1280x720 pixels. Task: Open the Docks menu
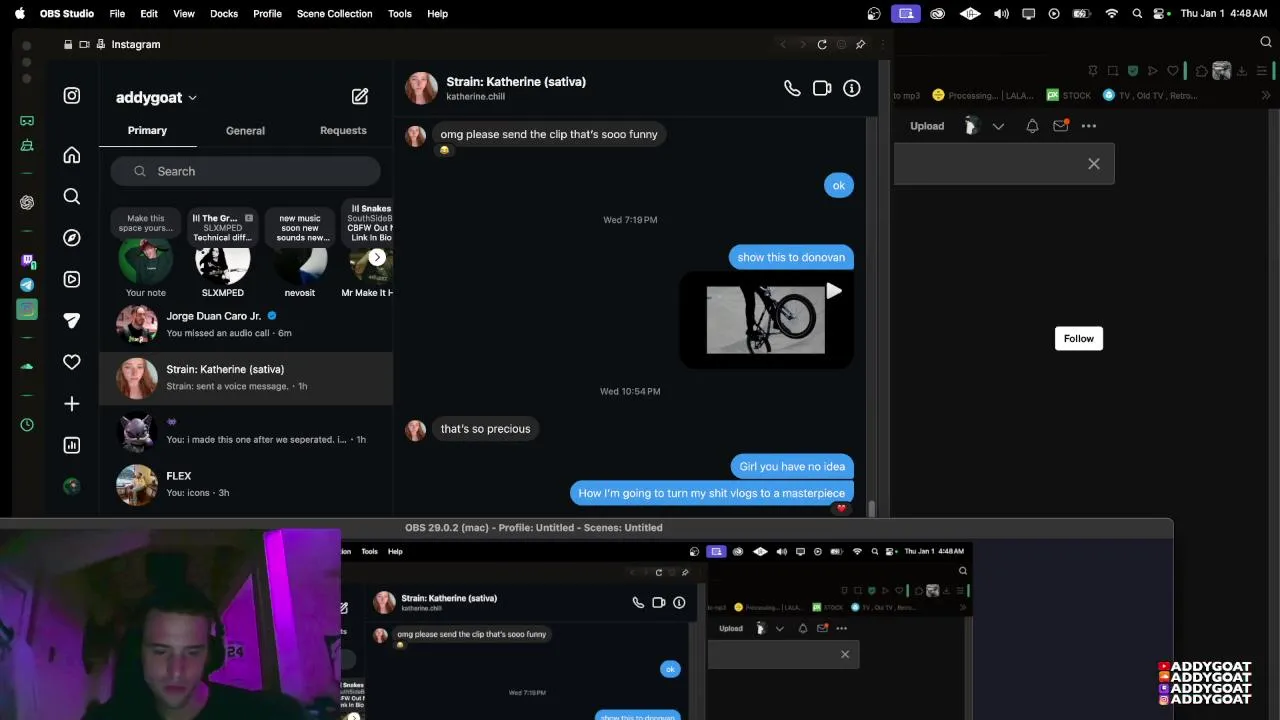coord(224,14)
